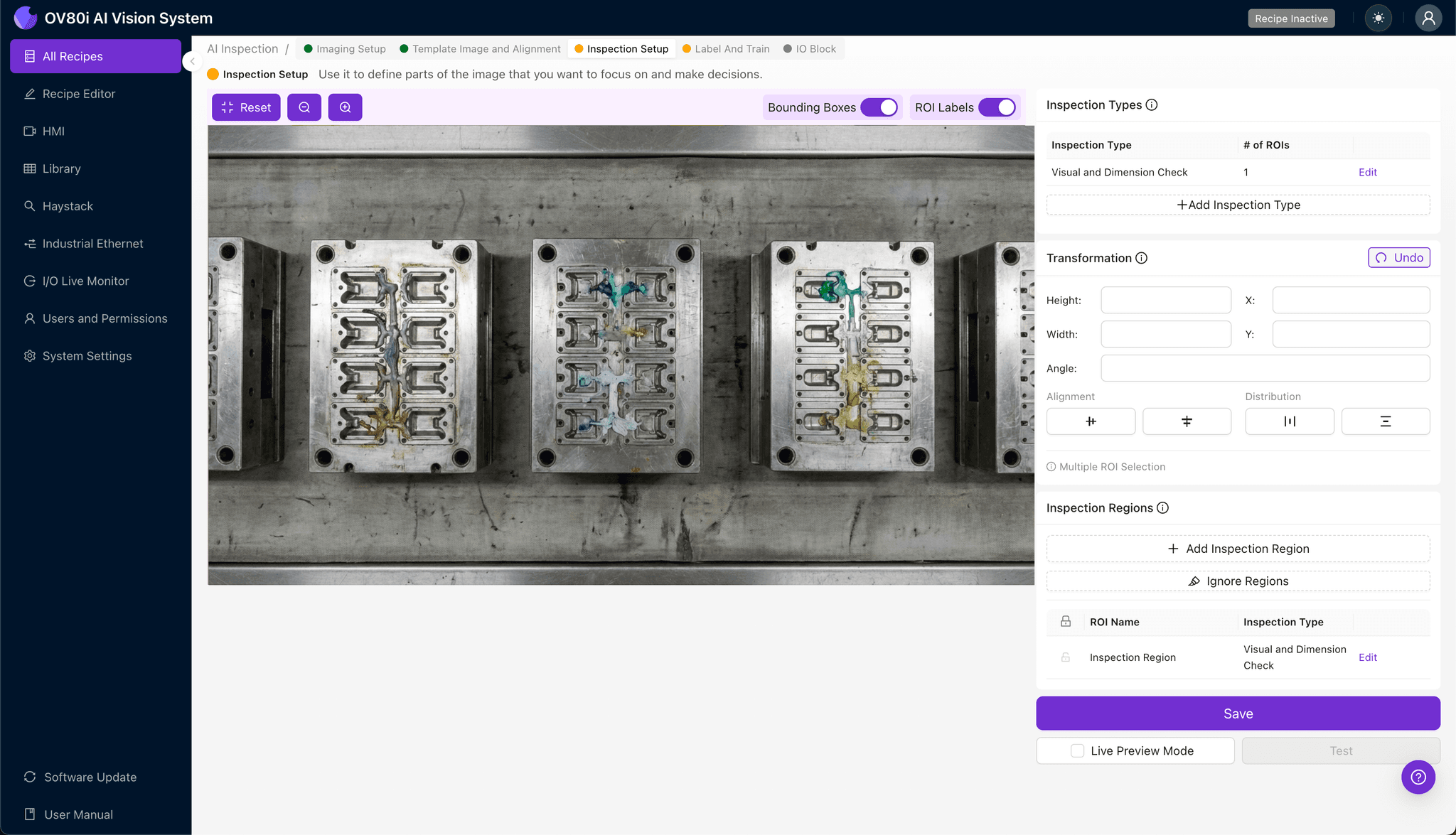This screenshot has width=1456, height=835.
Task: Click the vertical alignment icon under Alignment
Action: [1187, 421]
